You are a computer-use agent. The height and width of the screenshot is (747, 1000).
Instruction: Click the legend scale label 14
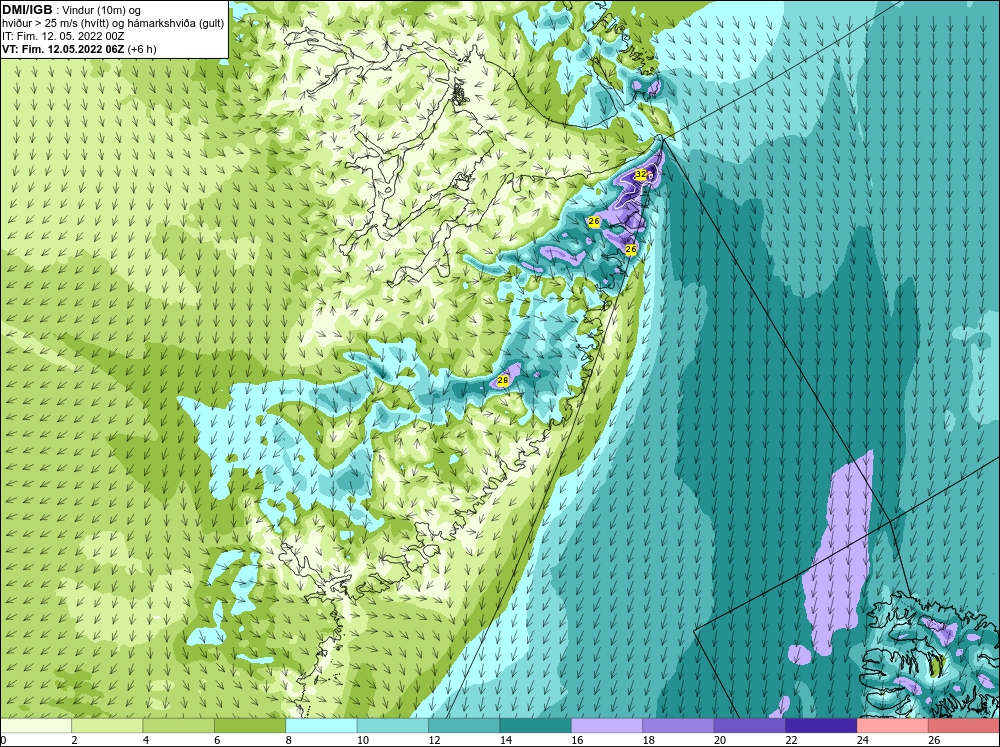click(x=505, y=740)
